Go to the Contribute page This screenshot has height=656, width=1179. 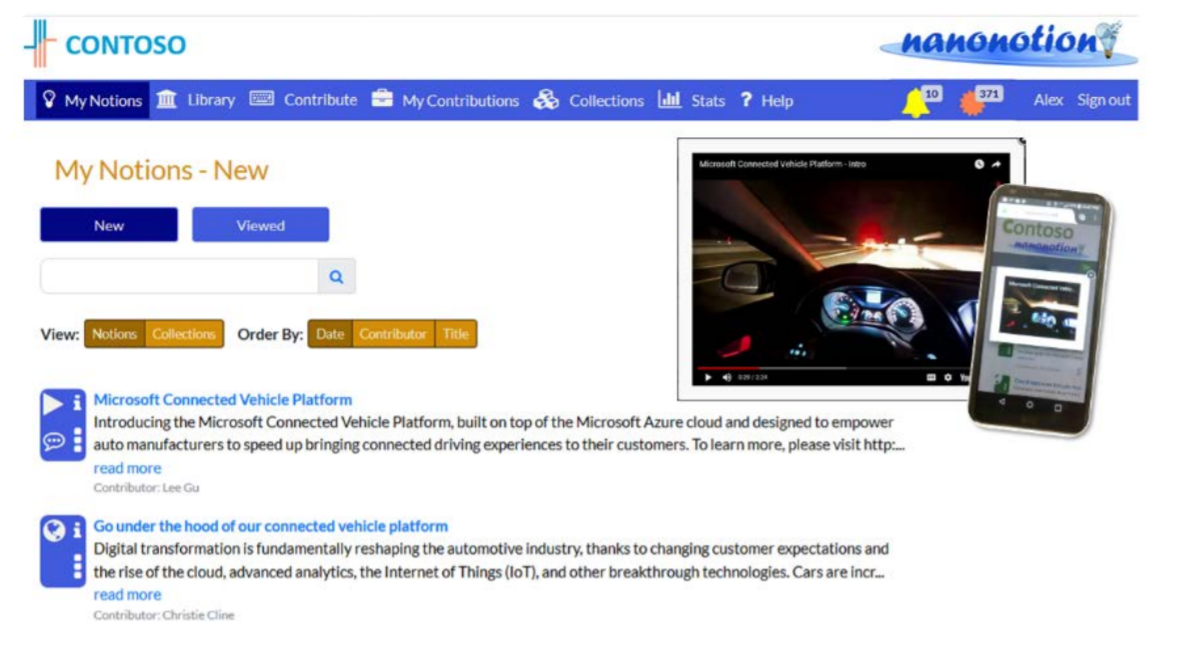303,100
